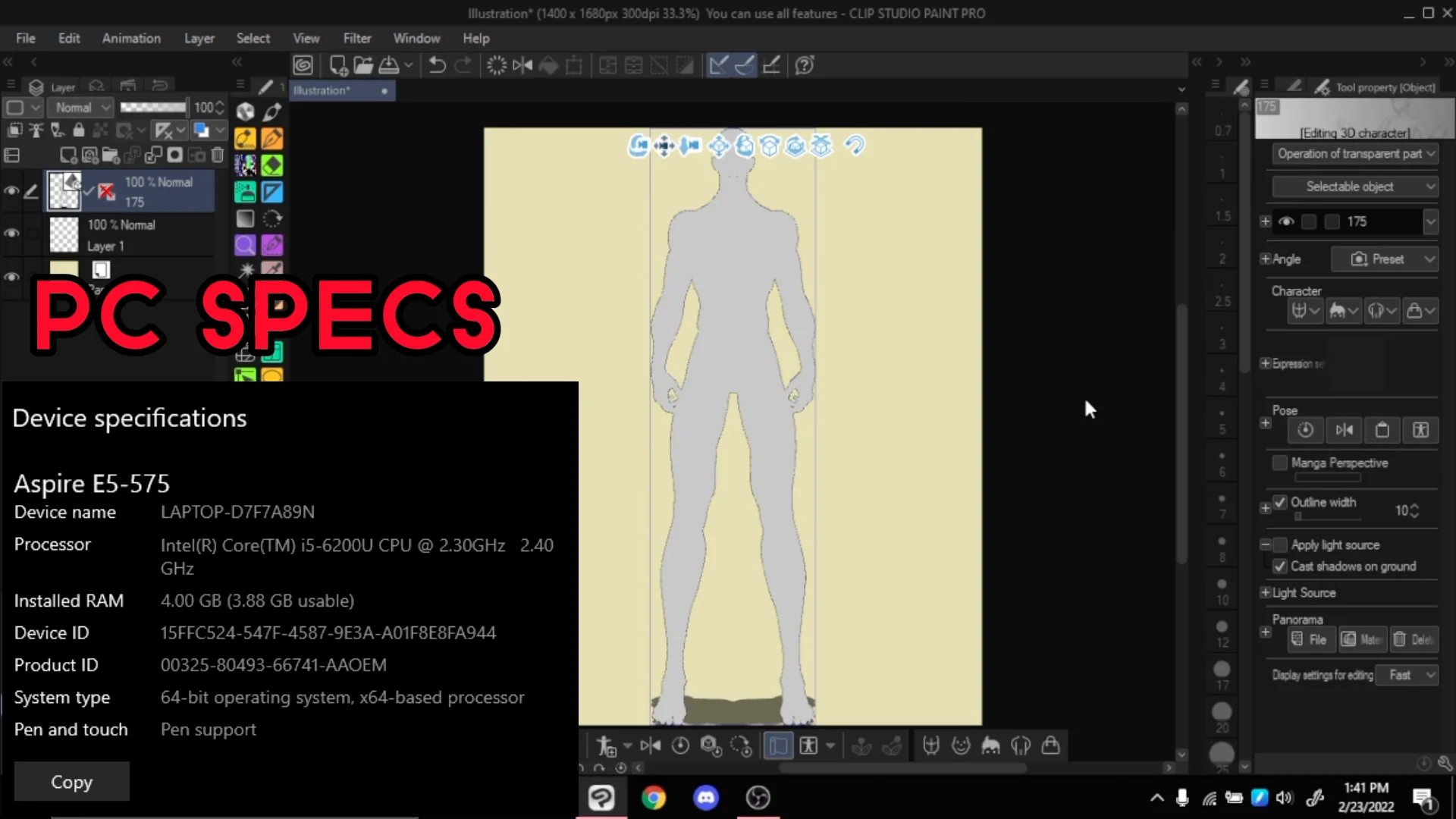Toggle visibility of Layer 1
Viewport: 1456px width, 819px height.
click(11, 234)
